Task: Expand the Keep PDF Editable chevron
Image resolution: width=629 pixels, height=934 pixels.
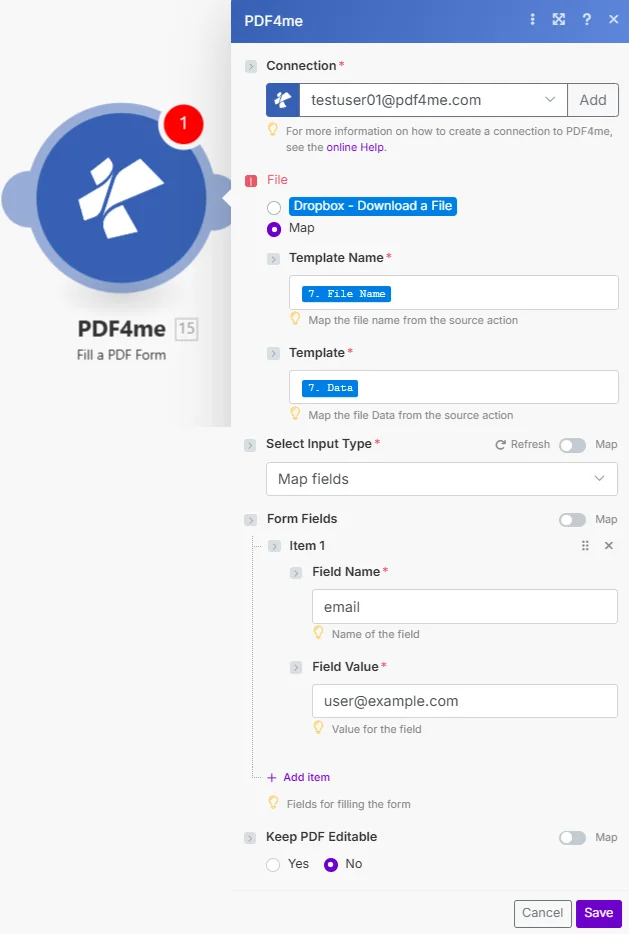Action: click(x=250, y=838)
